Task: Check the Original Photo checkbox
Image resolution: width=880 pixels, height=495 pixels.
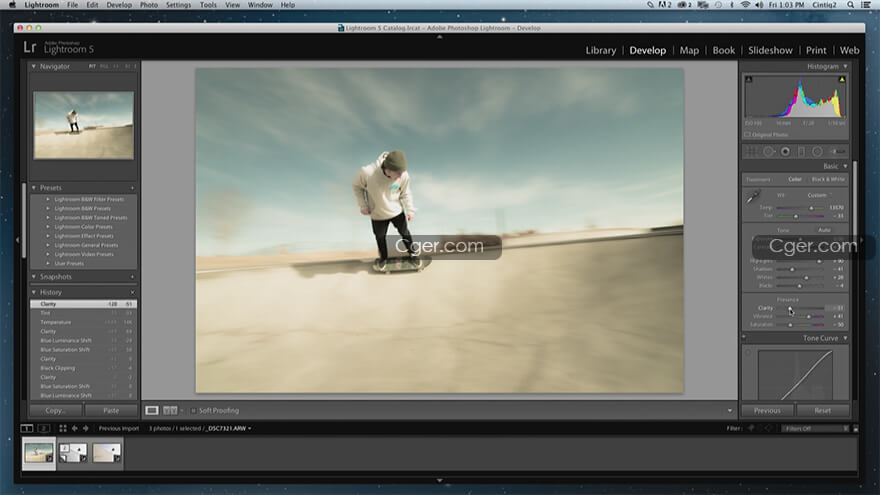Action: click(x=748, y=135)
